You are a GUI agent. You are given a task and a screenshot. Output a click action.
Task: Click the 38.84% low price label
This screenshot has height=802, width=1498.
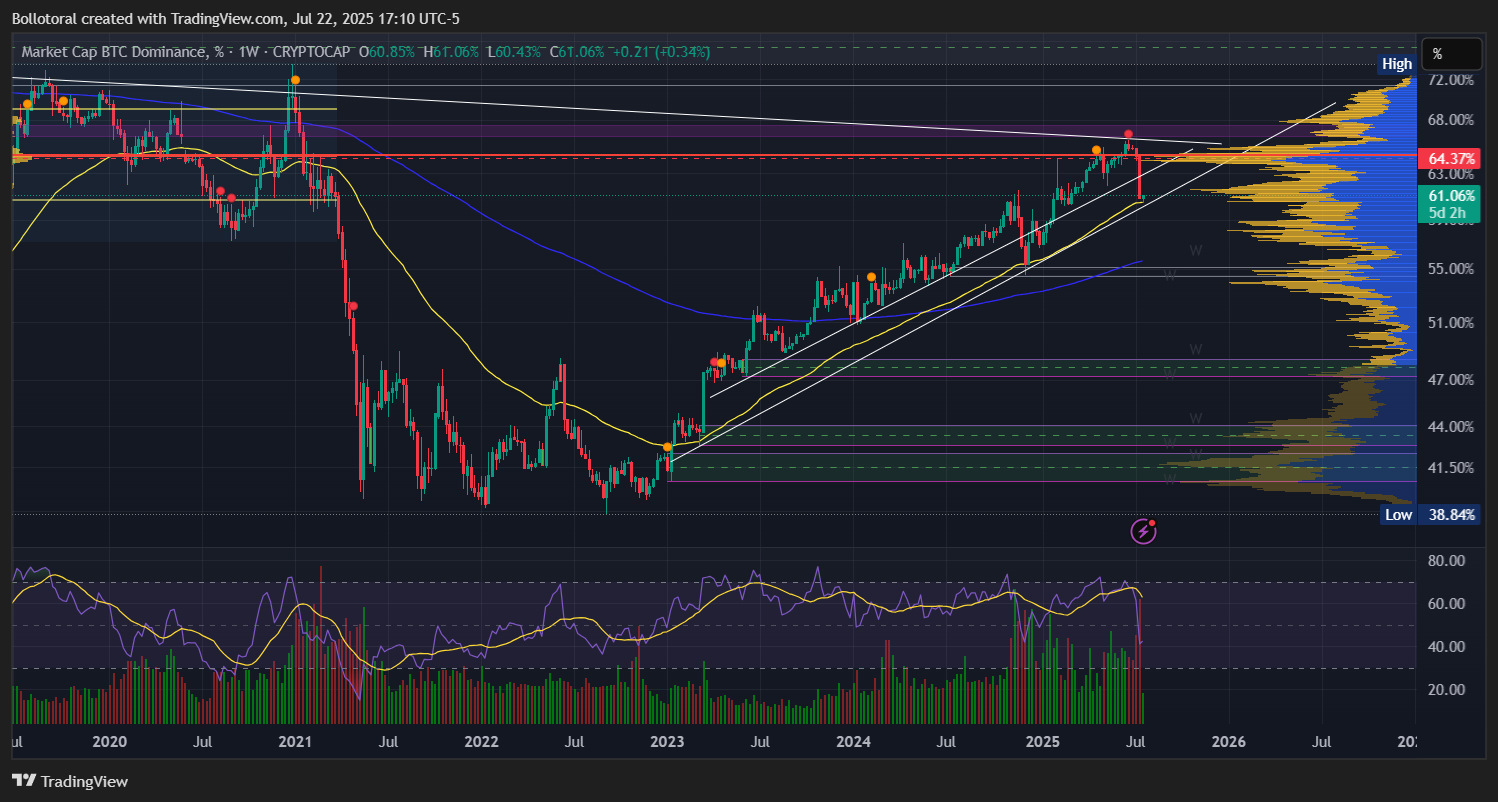pos(1450,515)
